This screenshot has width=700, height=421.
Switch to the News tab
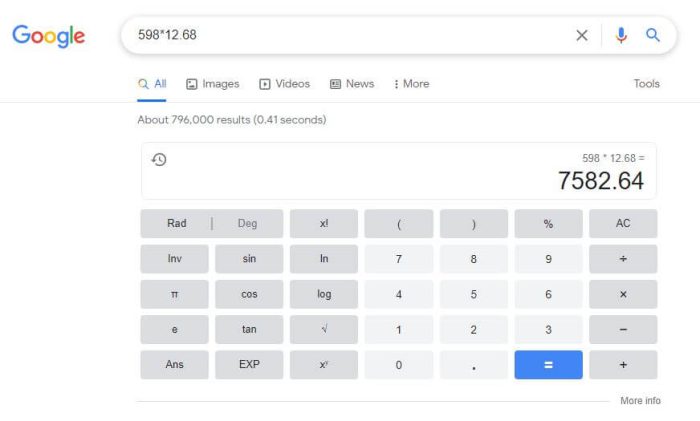(352, 84)
